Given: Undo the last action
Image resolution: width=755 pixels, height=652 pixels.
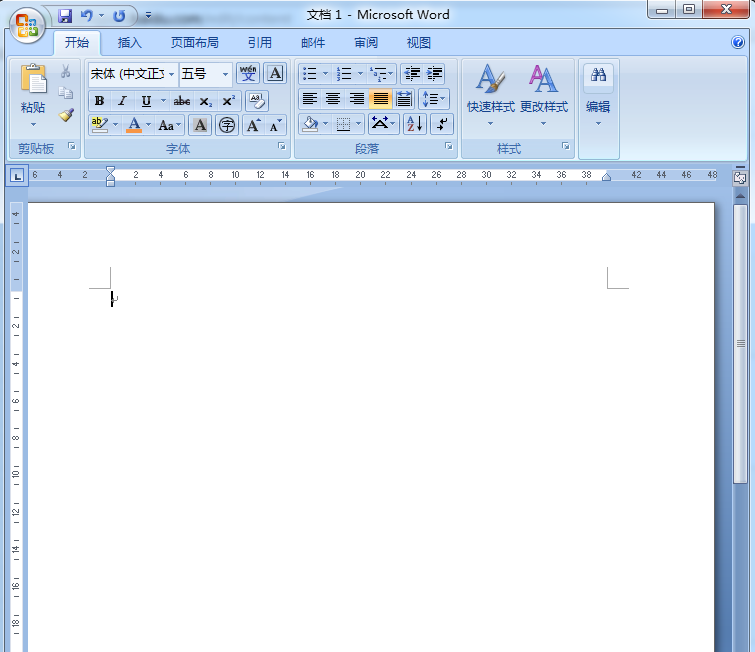Looking at the screenshot, I should 87,16.
